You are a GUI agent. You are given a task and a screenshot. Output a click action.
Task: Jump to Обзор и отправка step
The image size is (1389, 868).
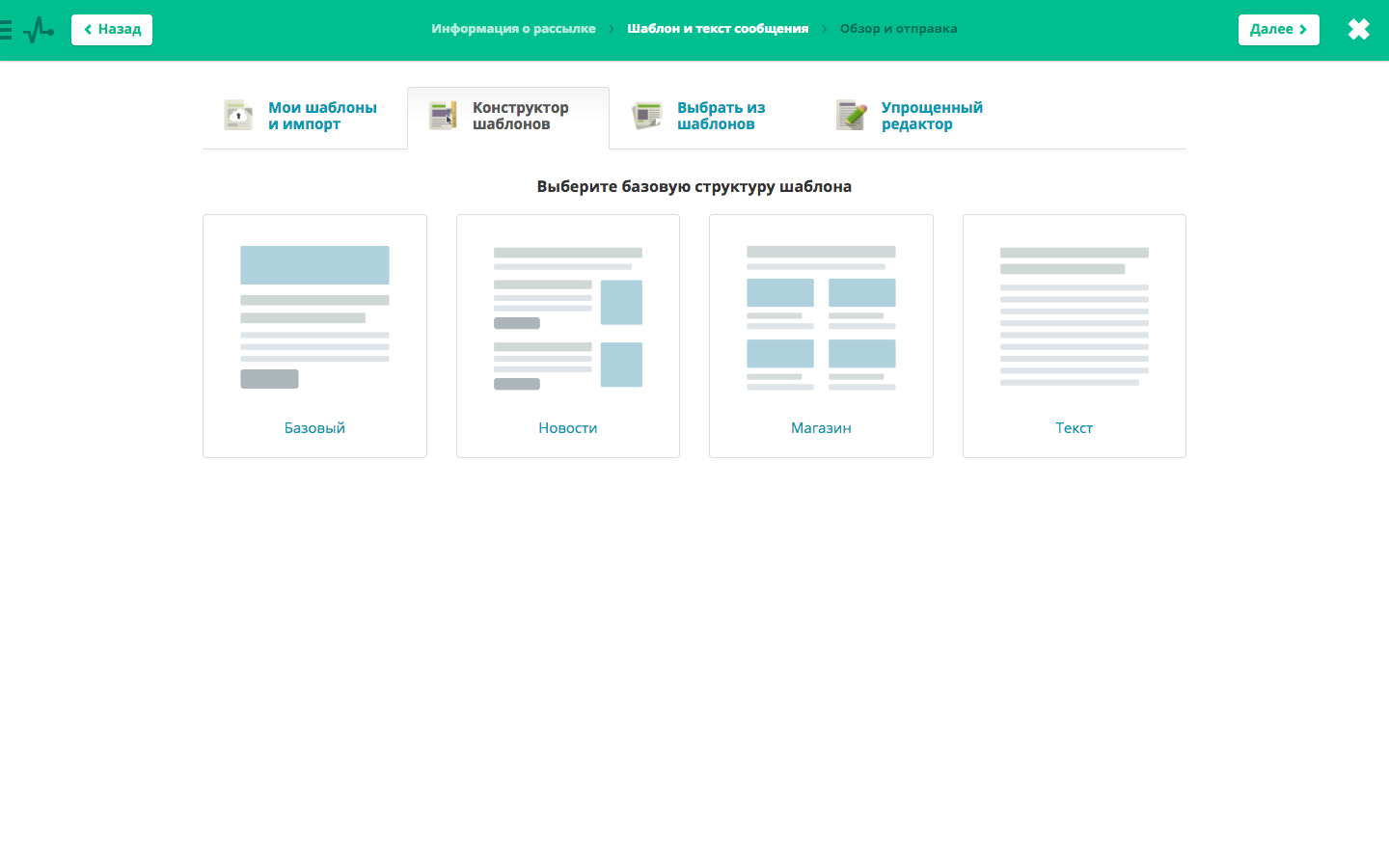coord(898,29)
